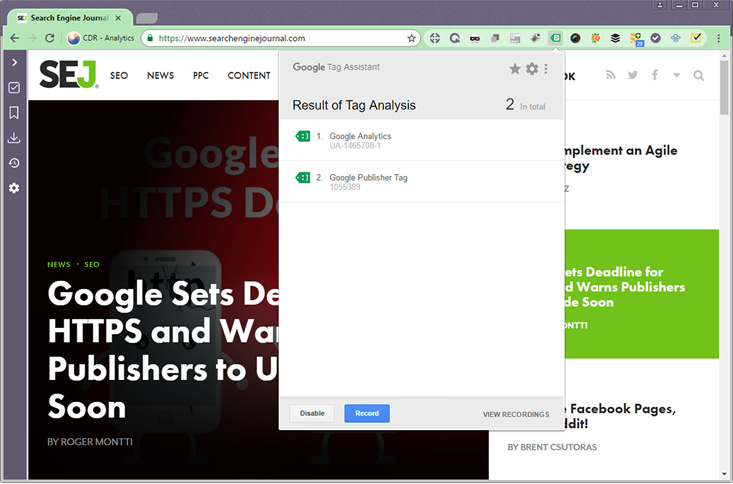Open the green sidebar article card
733x484 pixels.
click(x=641, y=294)
